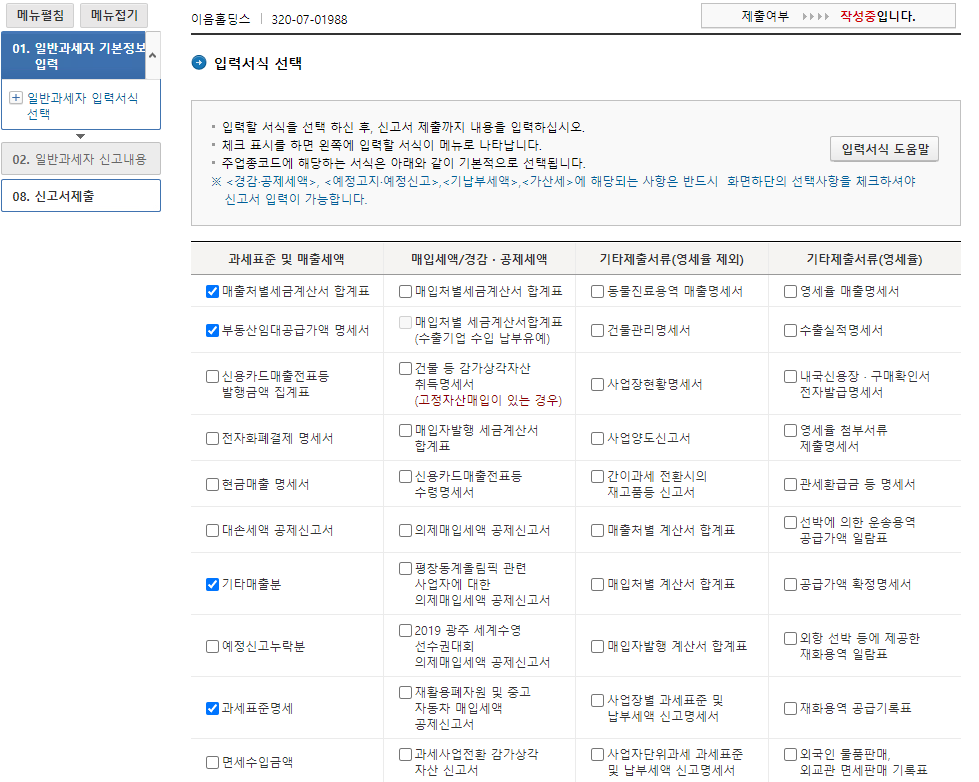Click the downward triangle below the sidebar menu box

tap(80, 136)
